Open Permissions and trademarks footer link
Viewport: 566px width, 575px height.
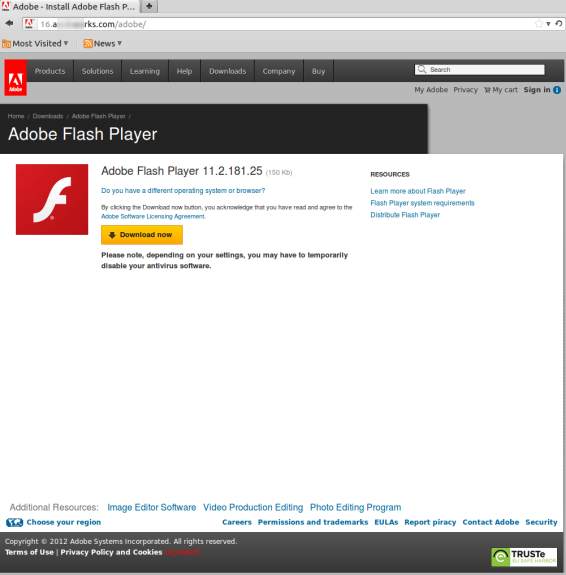(x=313, y=522)
